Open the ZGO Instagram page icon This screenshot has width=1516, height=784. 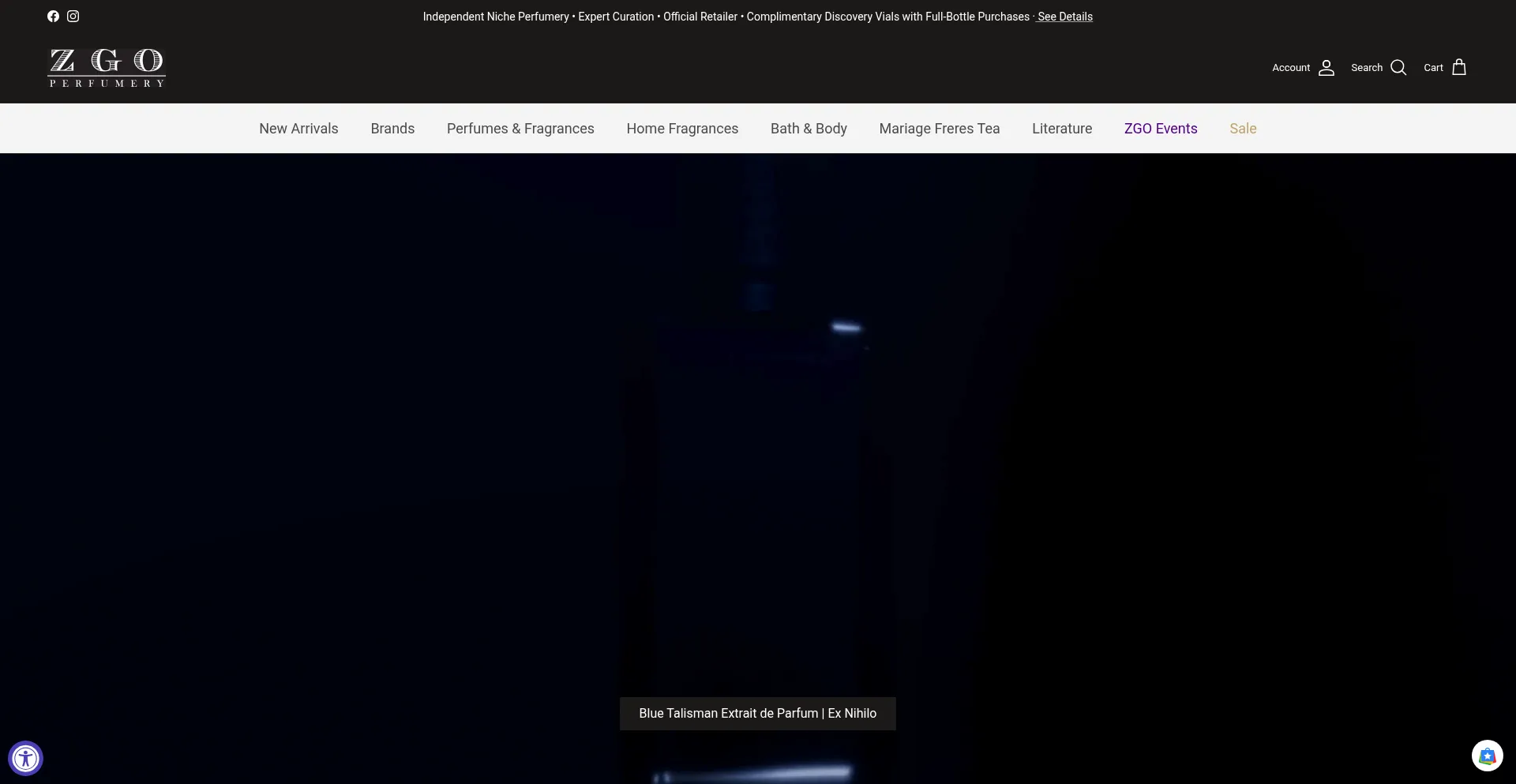73,17
